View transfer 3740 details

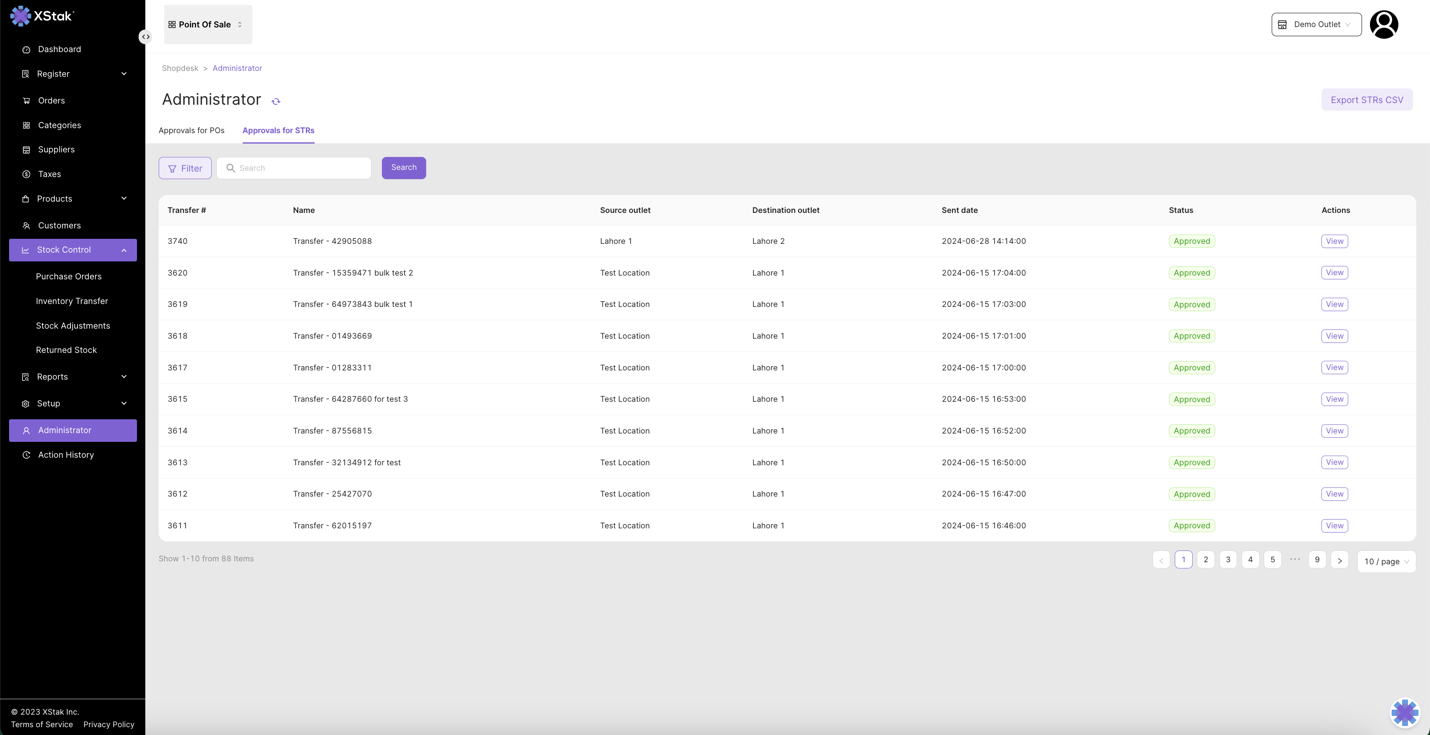(1334, 241)
